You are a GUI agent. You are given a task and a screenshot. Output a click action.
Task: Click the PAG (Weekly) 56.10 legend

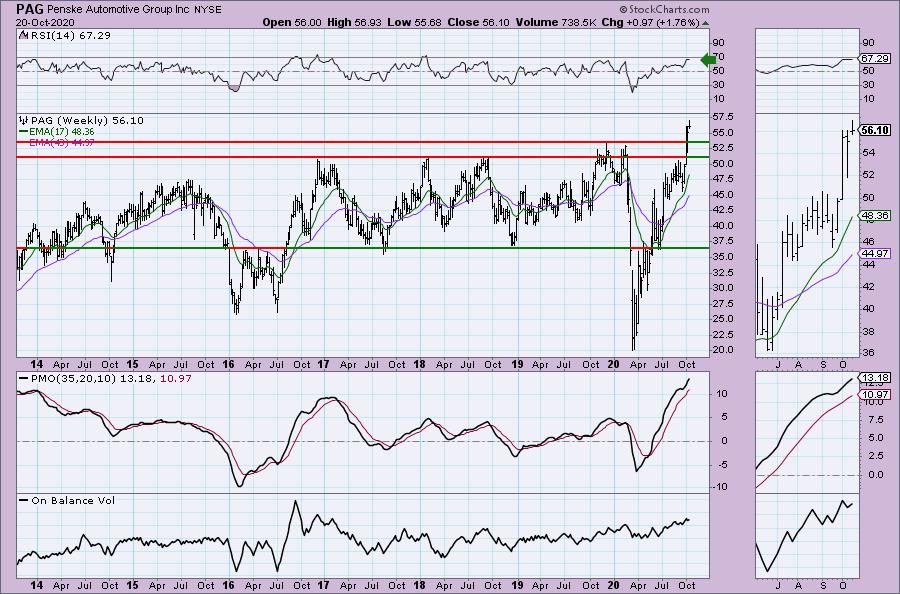(87, 121)
